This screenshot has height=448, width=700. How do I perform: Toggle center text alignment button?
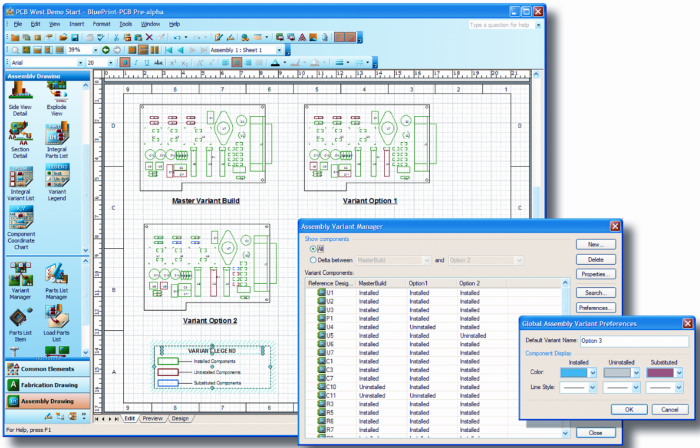(x=237, y=63)
